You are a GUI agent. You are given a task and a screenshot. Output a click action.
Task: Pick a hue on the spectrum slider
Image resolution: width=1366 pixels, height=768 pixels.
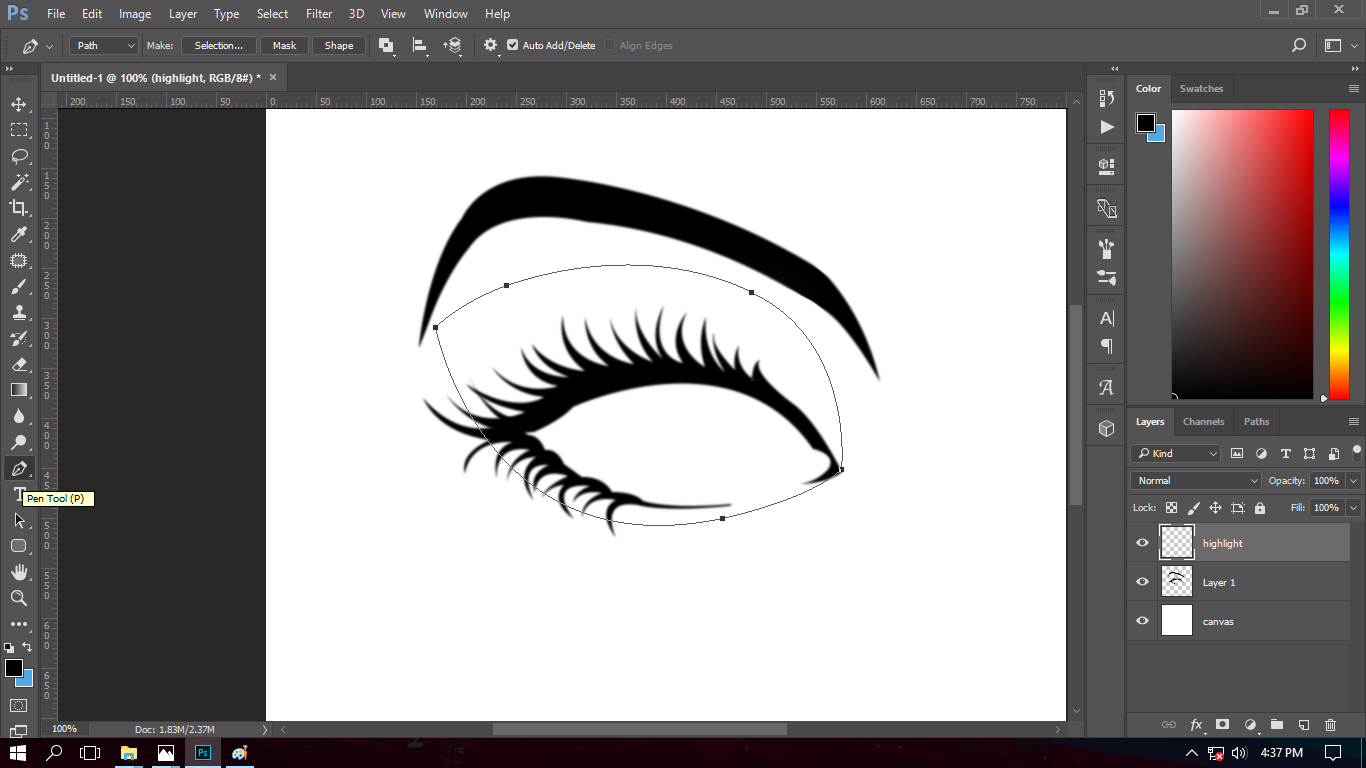(x=1339, y=254)
